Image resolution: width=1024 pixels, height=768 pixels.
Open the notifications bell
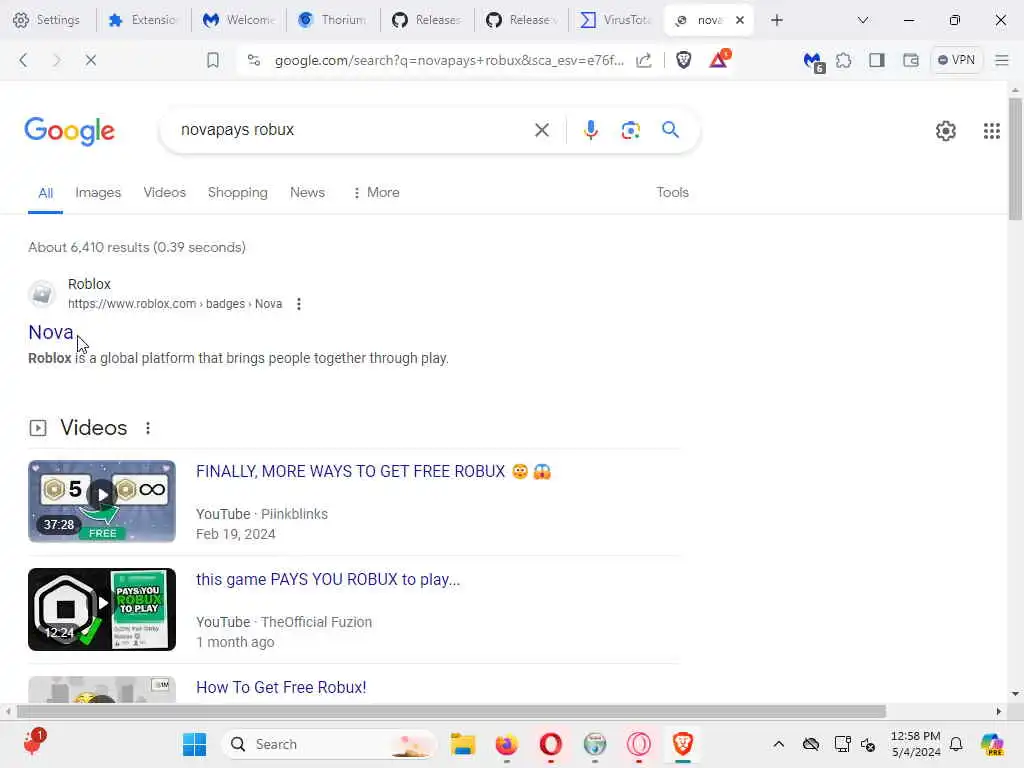pyautogui.click(x=956, y=744)
